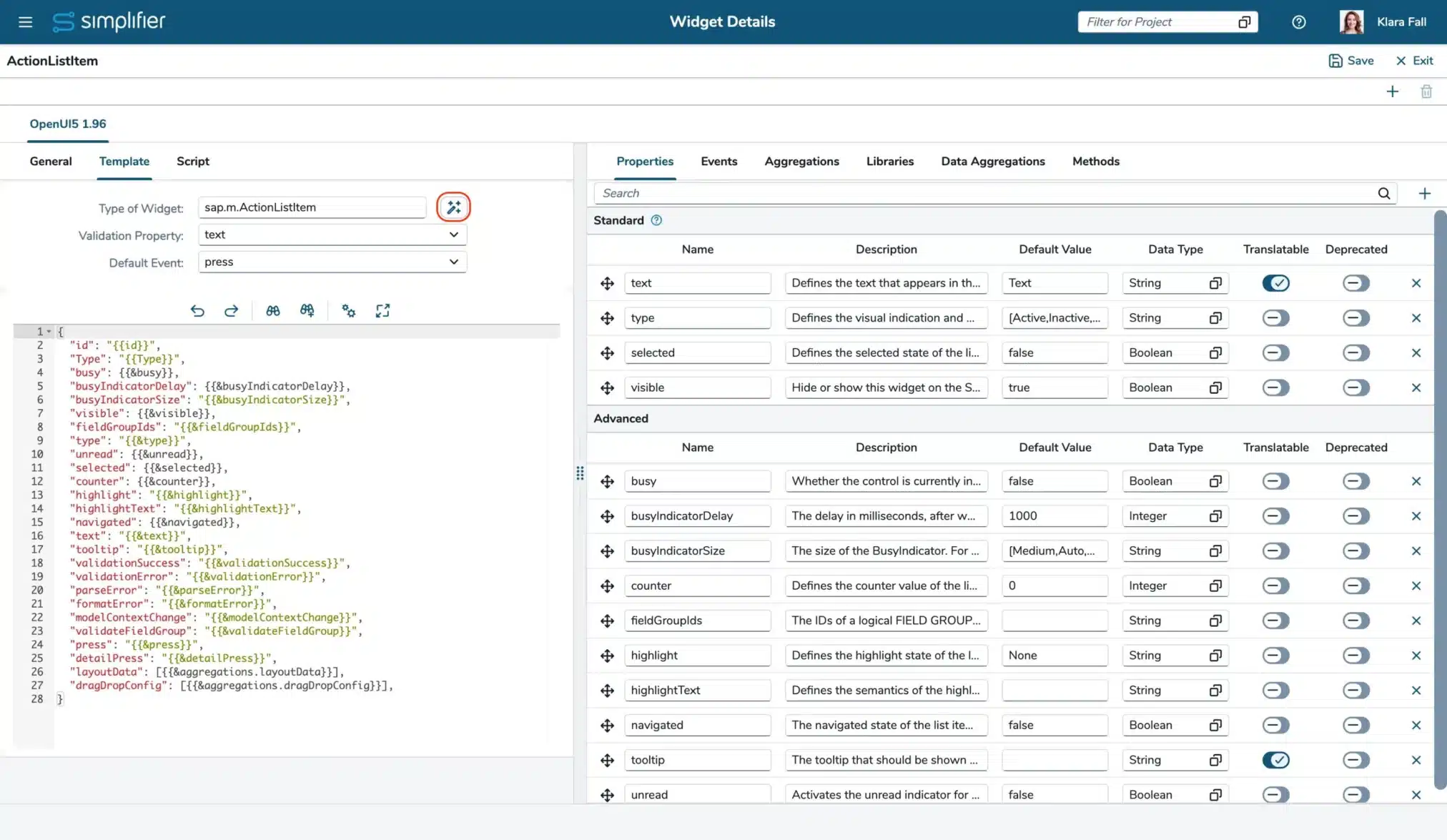Disable Translatable toggle for text property
Image resolution: width=1447 pixels, height=840 pixels.
pyautogui.click(x=1275, y=283)
